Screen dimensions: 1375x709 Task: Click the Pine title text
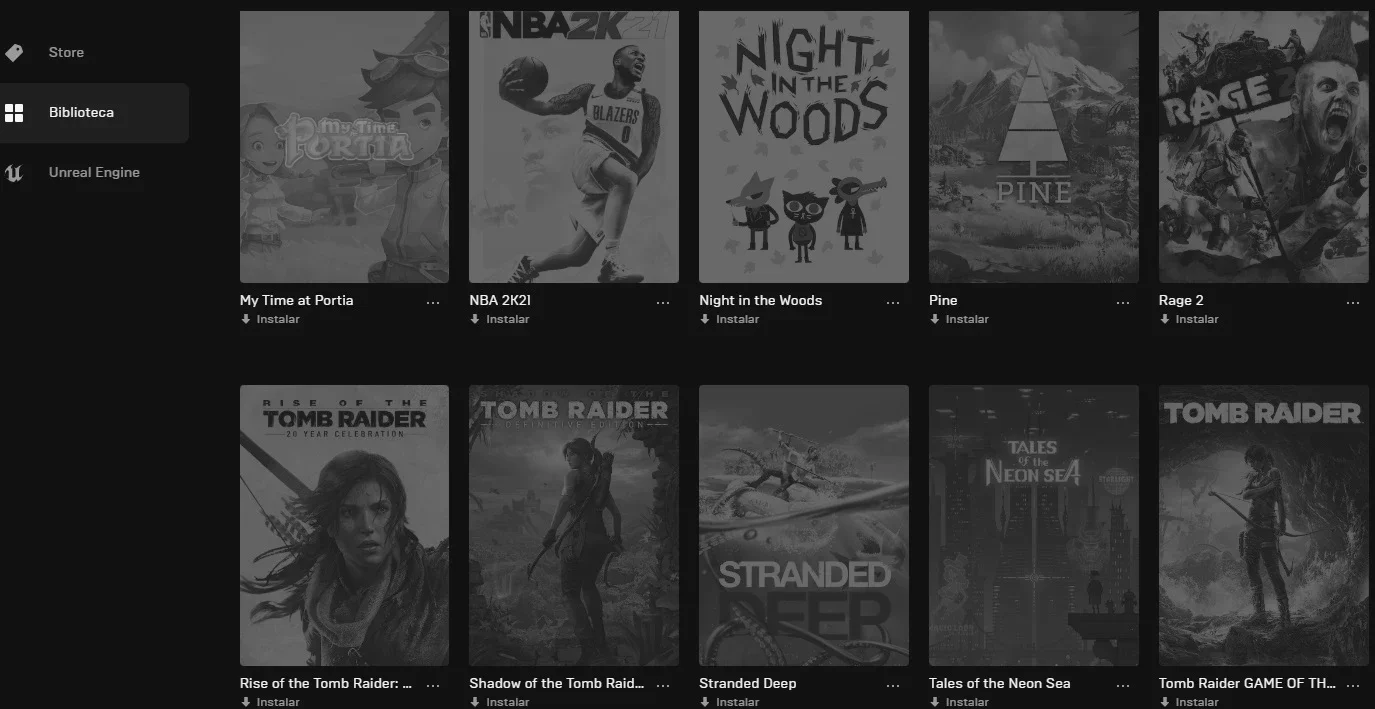pyautogui.click(x=943, y=300)
